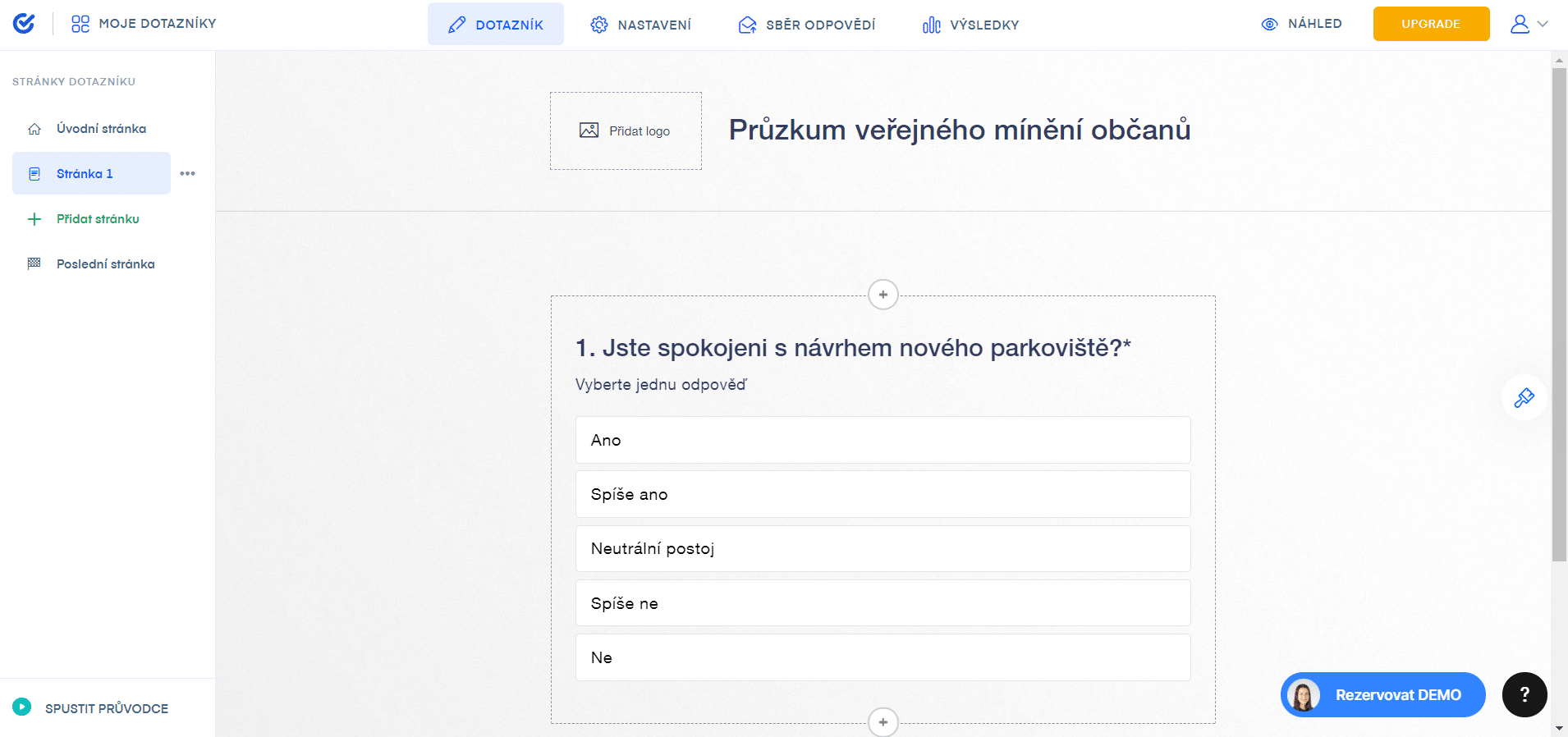Click the help question mark button
The width and height of the screenshot is (1568, 737).
(1524, 695)
